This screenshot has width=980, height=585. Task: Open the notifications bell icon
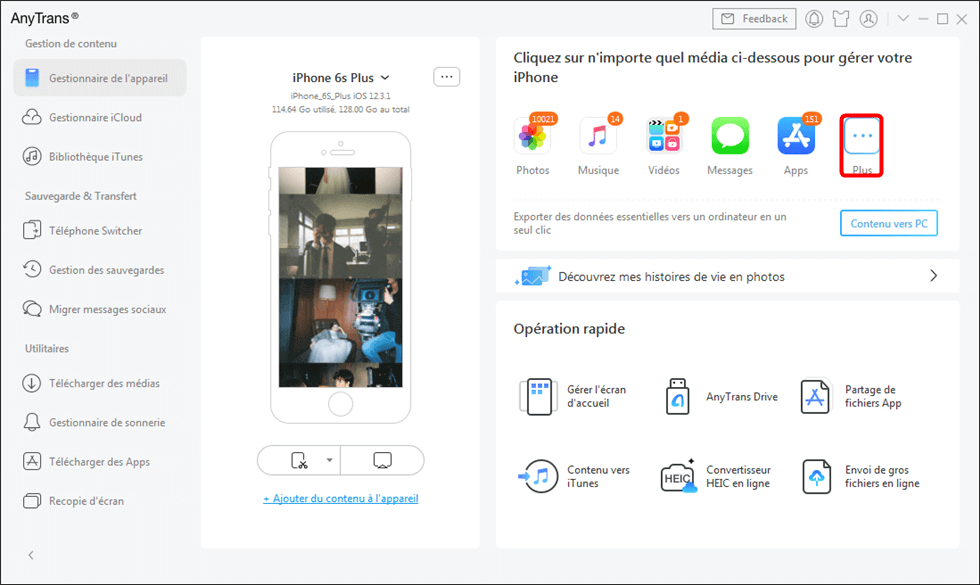pyautogui.click(x=814, y=19)
